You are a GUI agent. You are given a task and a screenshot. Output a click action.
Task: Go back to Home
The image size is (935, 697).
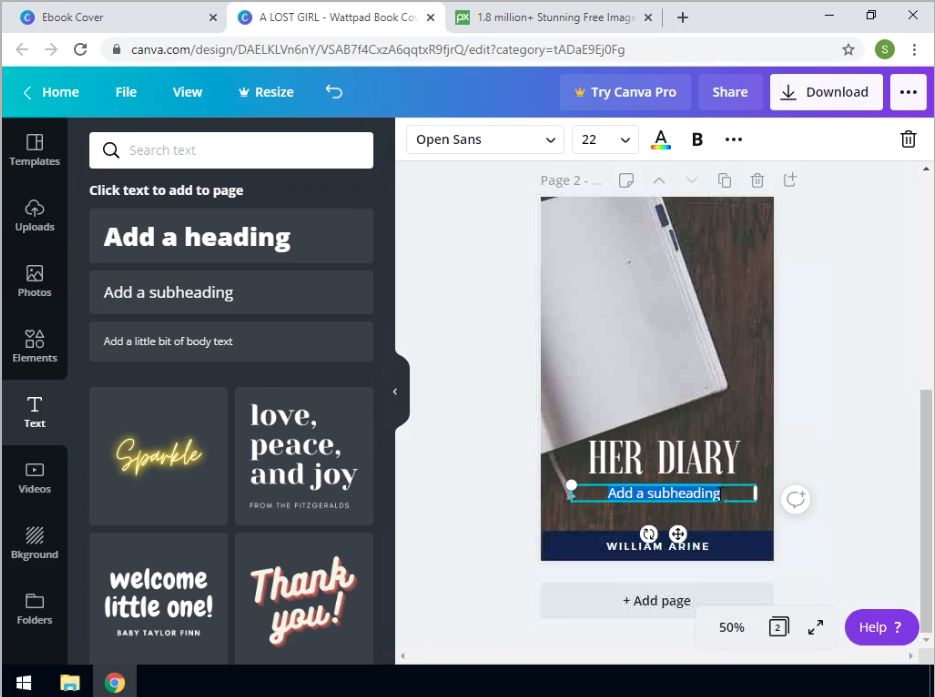51,92
